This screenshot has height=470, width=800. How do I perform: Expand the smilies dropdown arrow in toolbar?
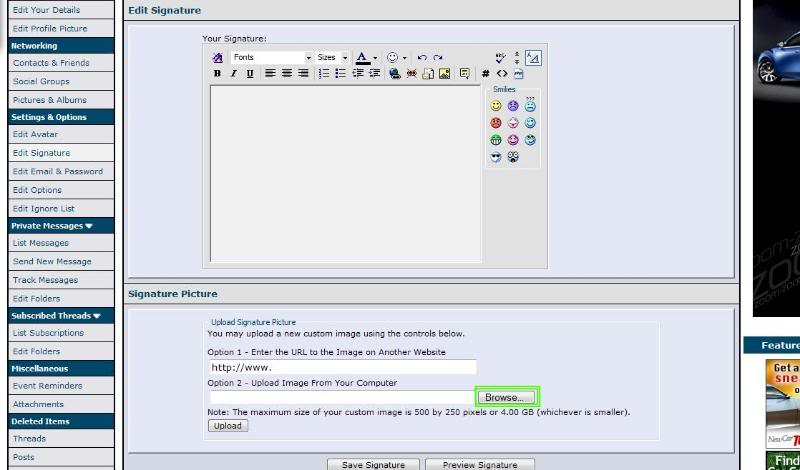[x=405, y=58]
